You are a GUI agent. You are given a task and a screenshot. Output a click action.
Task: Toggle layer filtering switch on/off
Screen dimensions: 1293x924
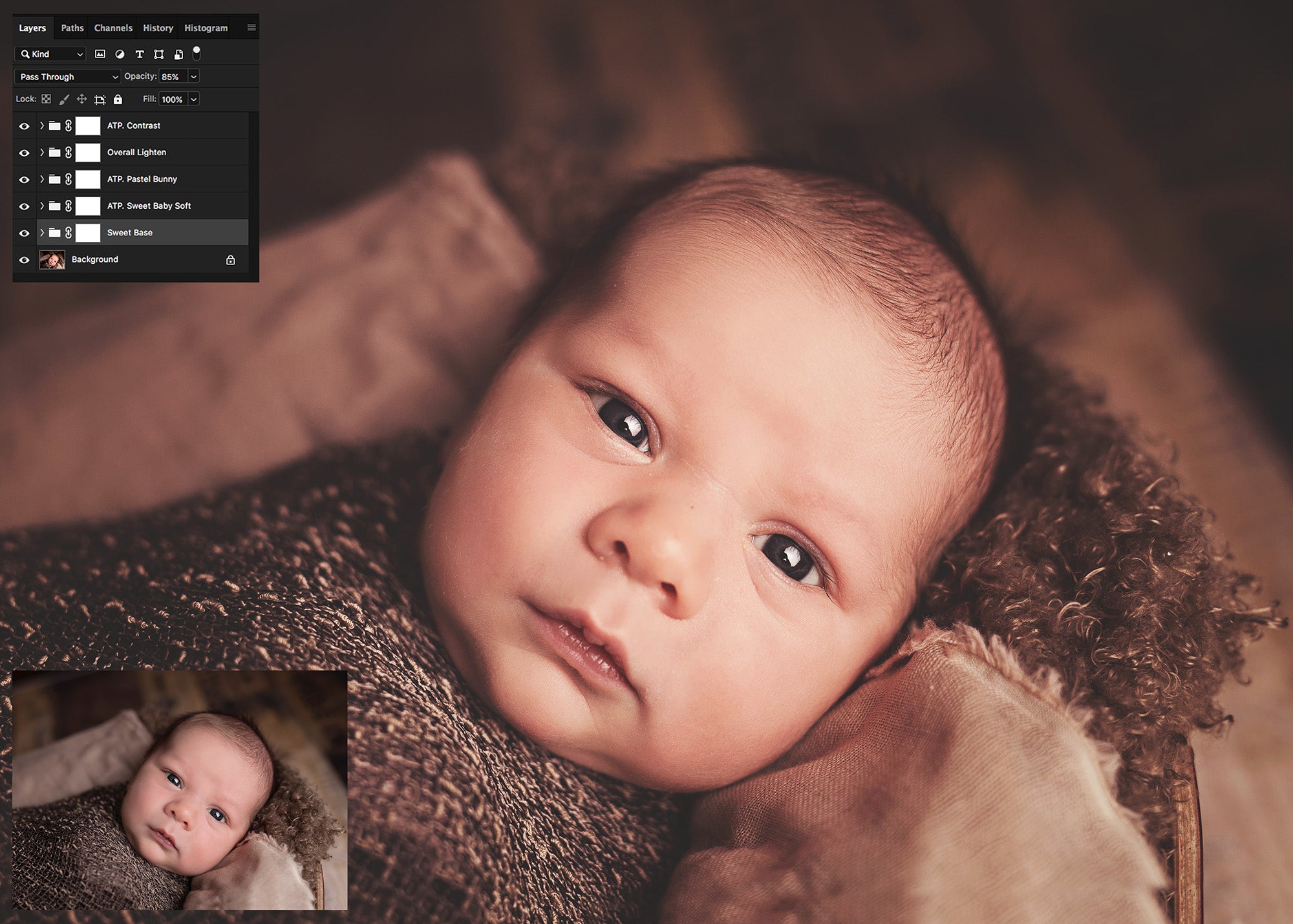(197, 53)
